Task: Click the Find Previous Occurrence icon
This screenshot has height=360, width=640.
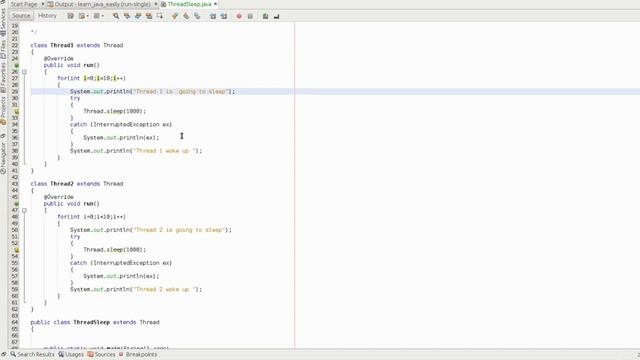Action: [x=127, y=16]
